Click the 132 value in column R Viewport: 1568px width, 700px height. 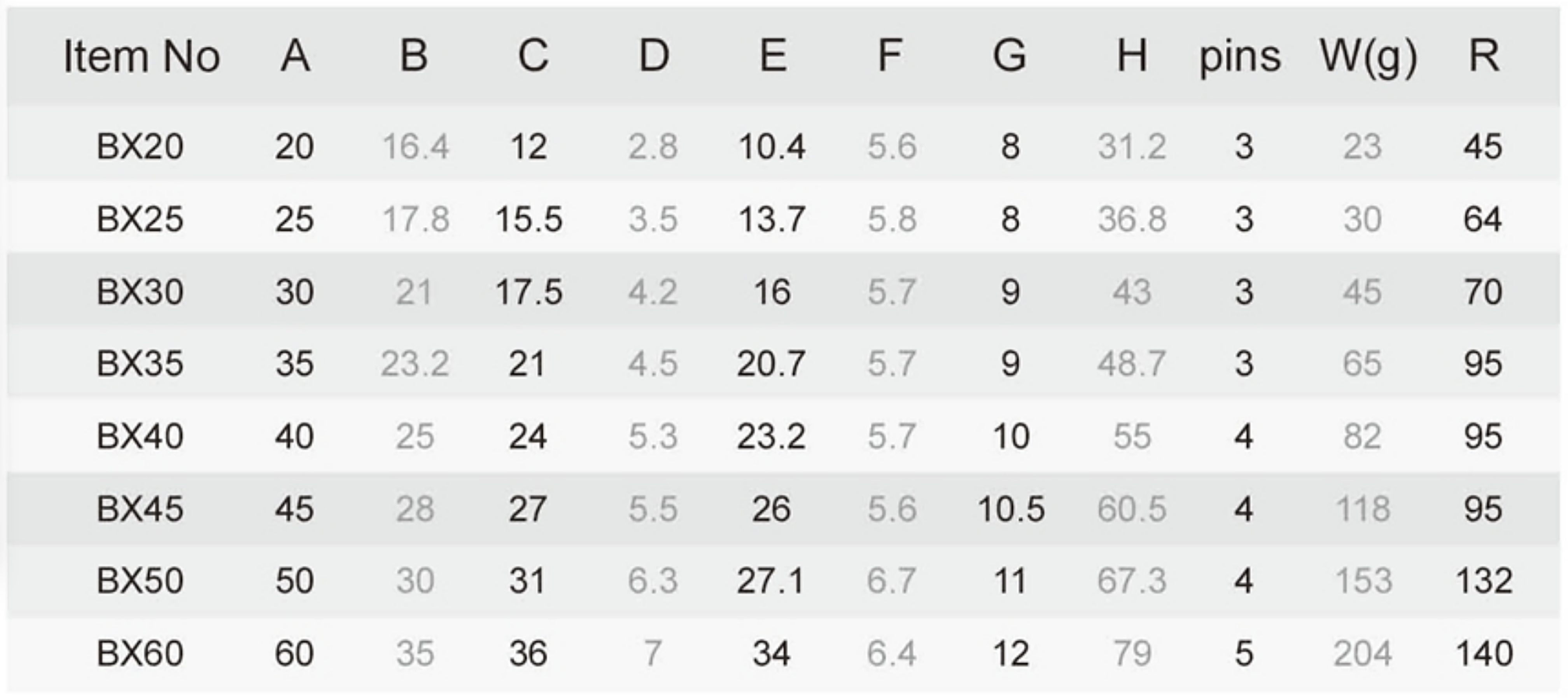tap(1484, 581)
